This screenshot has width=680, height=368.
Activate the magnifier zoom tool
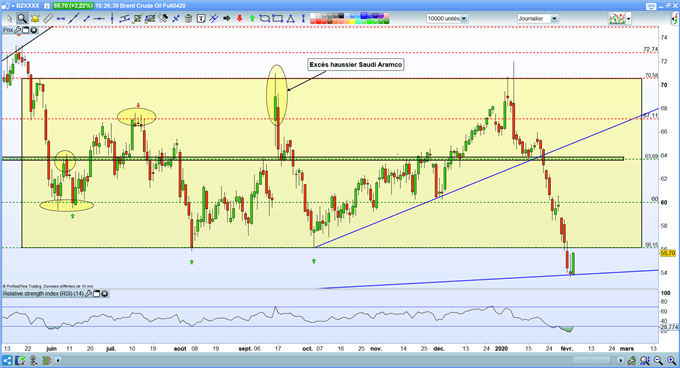click(22, 18)
